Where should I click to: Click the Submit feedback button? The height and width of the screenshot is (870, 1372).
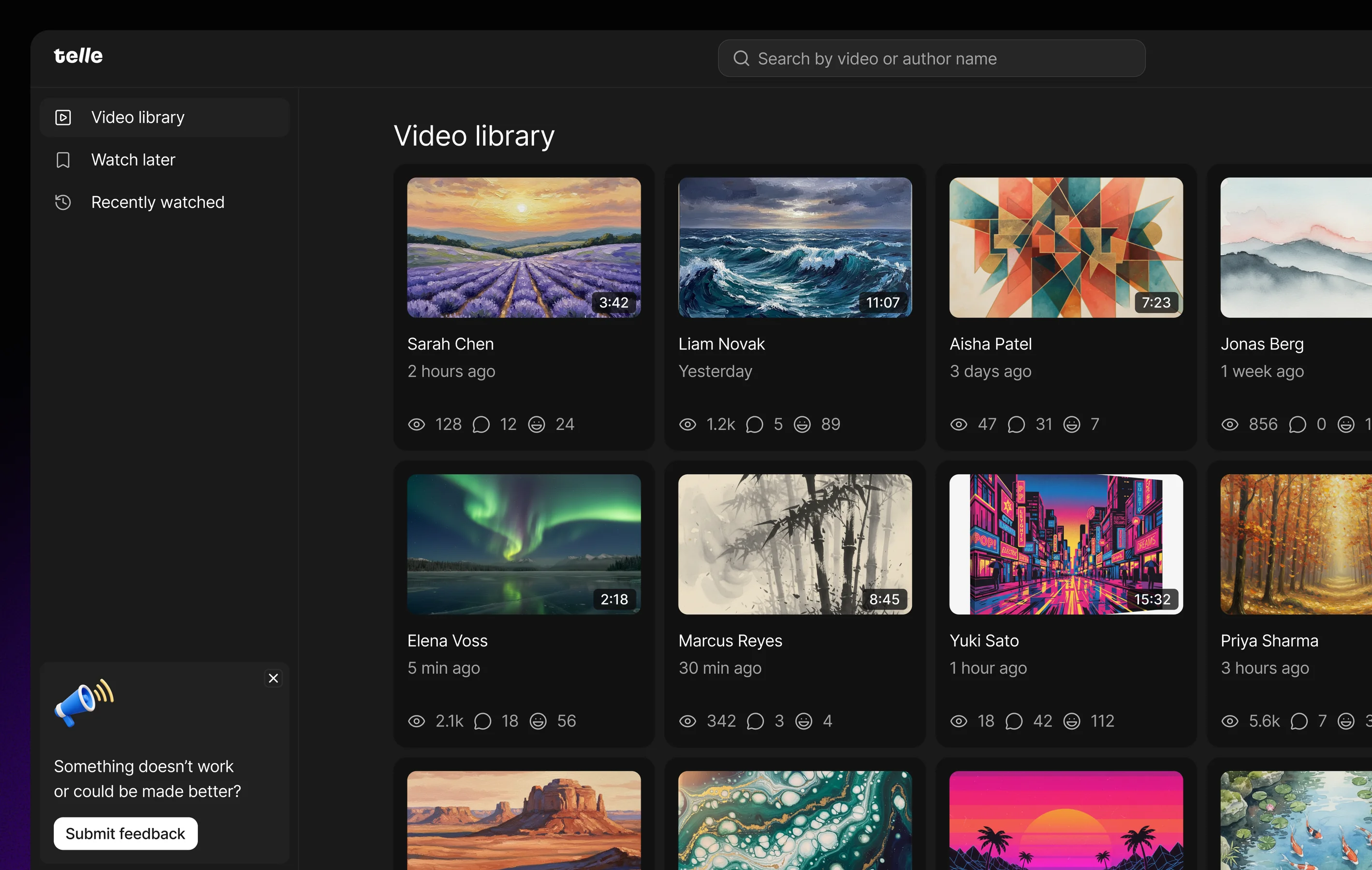coord(125,834)
